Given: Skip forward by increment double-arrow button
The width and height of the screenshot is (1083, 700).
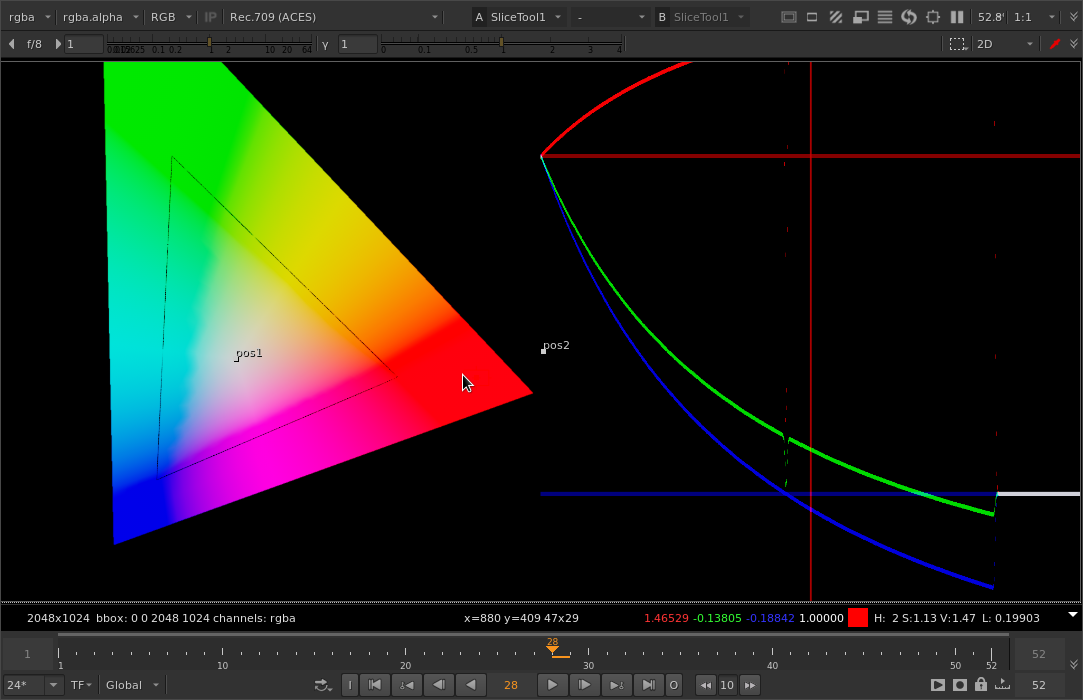Looking at the screenshot, I should (x=749, y=685).
